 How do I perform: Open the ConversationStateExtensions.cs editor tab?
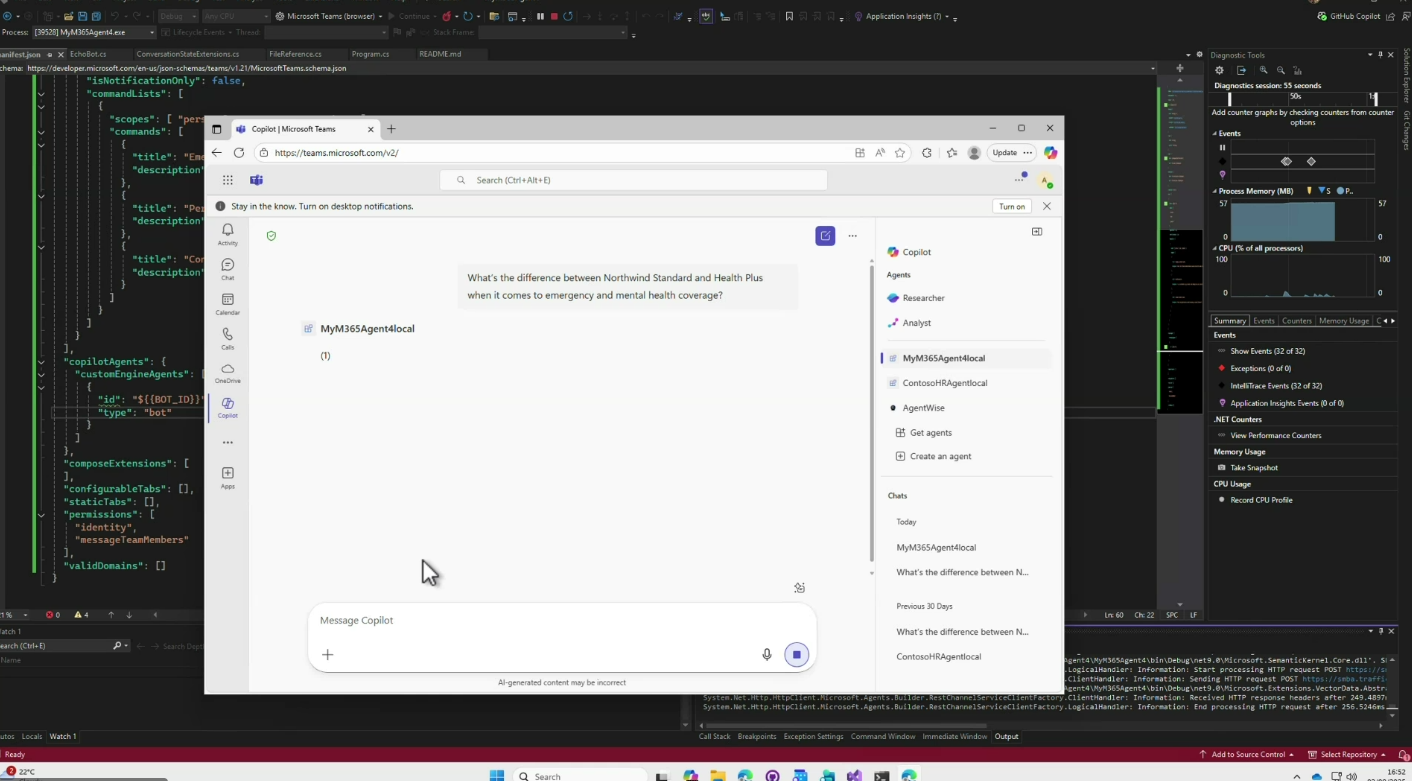pos(188,54)
